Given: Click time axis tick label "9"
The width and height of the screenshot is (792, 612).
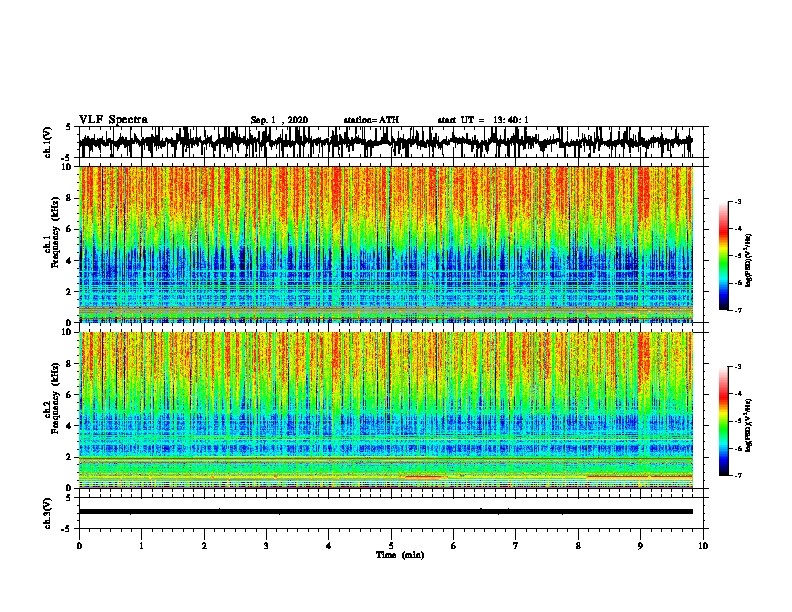Looking at the screenshot, I should point(640,546).
